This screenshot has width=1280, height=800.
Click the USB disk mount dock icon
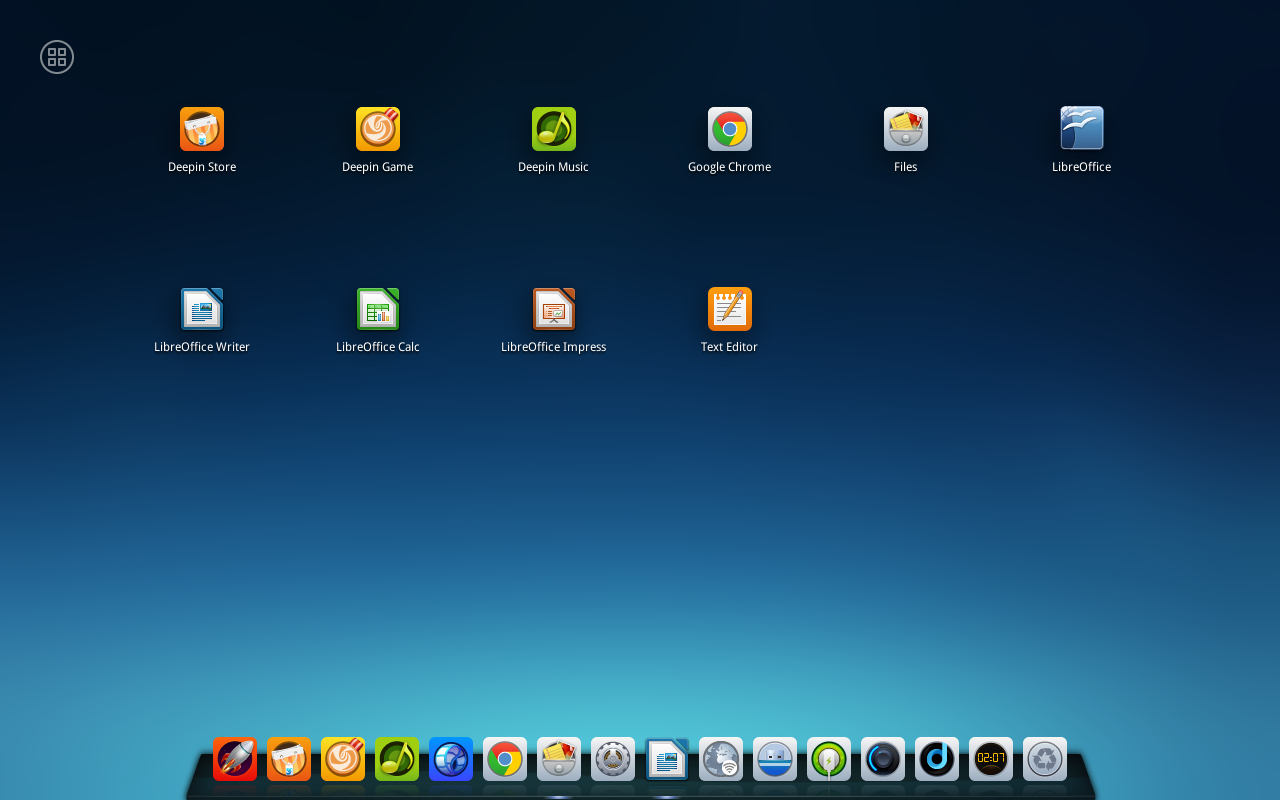[775, 759]
